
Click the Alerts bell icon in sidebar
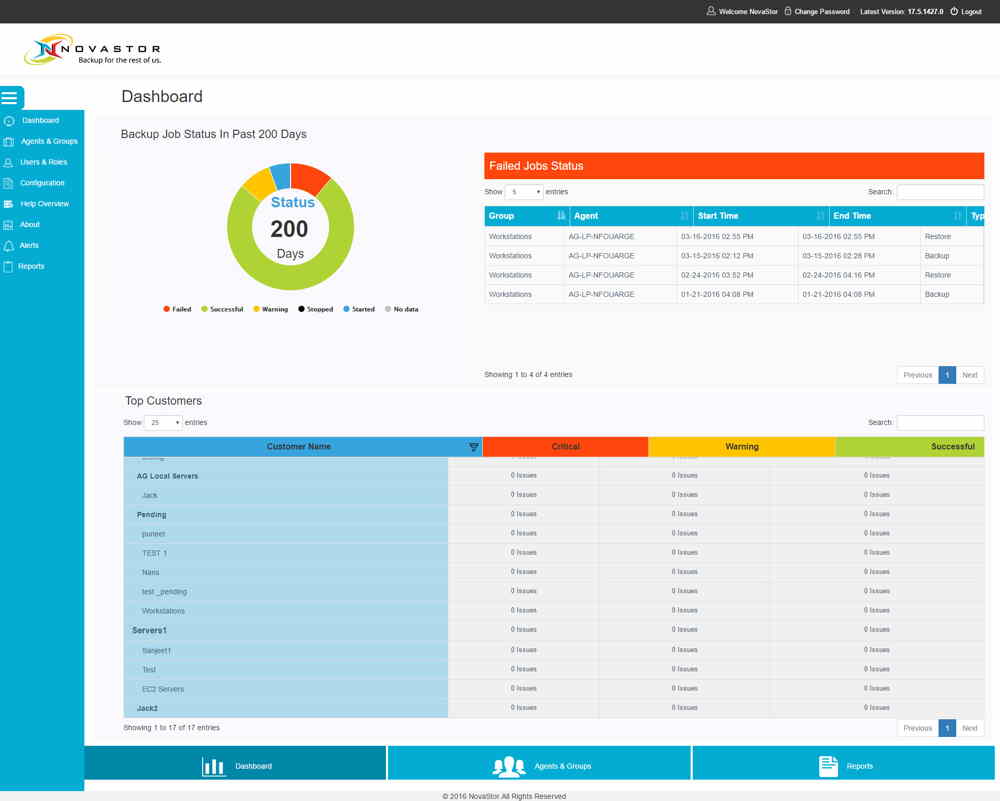[x=9, y=246]
